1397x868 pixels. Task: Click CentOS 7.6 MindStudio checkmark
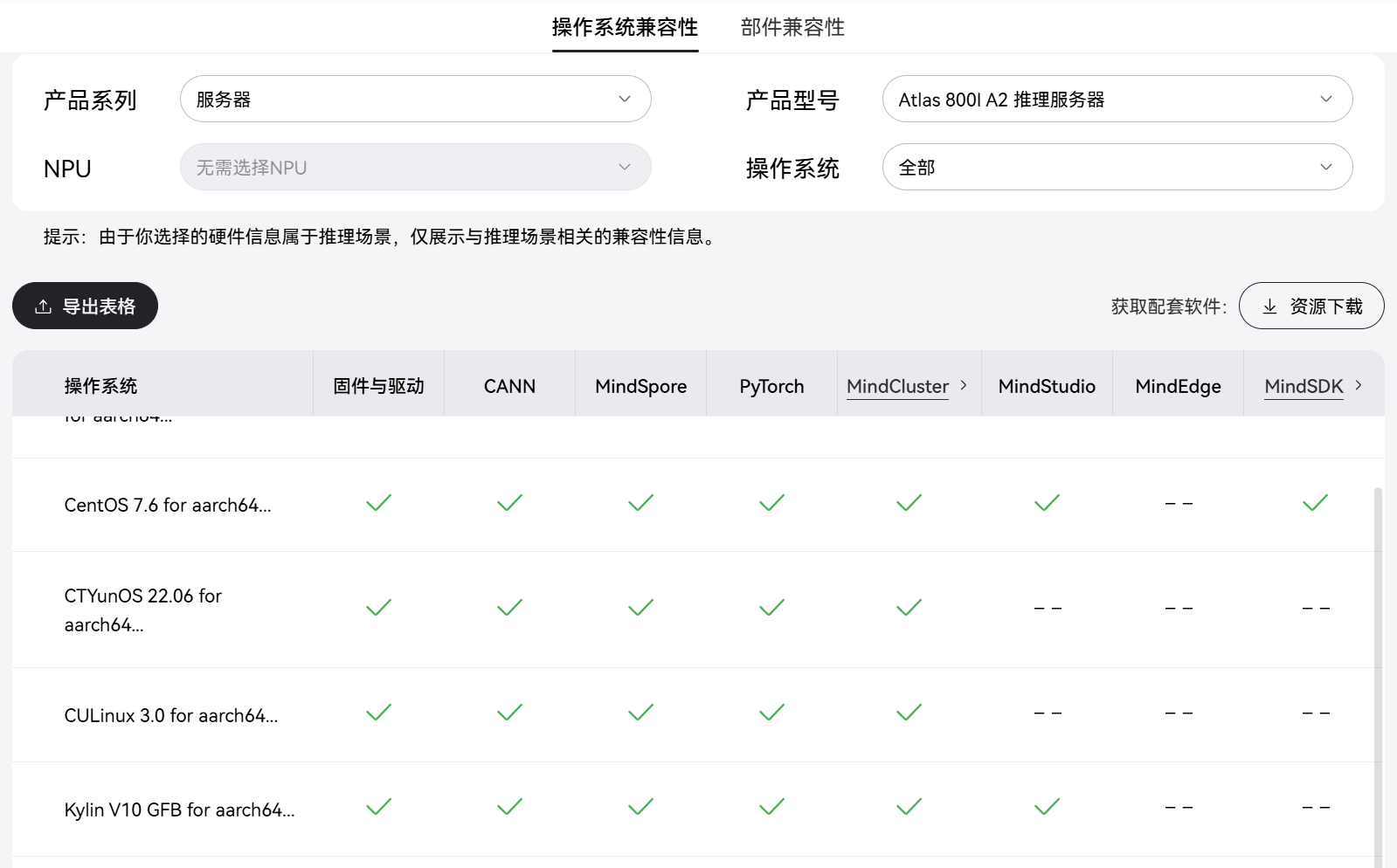tap(1047, 503)
